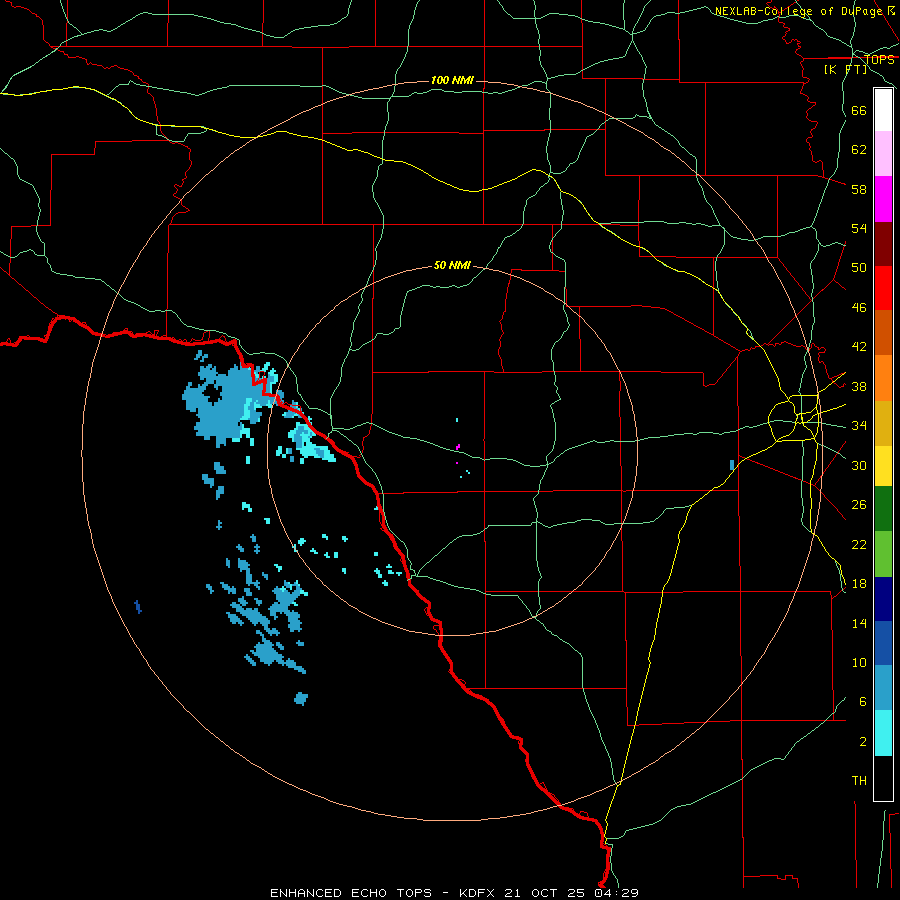Click the '50 NMI' range ring label
900x900 pixels.
452,265
